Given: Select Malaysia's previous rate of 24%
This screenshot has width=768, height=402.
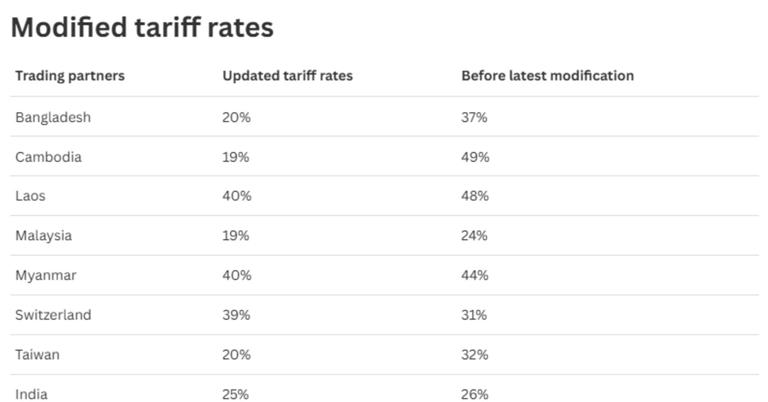Looking at the screenshot, I should 474,236.
